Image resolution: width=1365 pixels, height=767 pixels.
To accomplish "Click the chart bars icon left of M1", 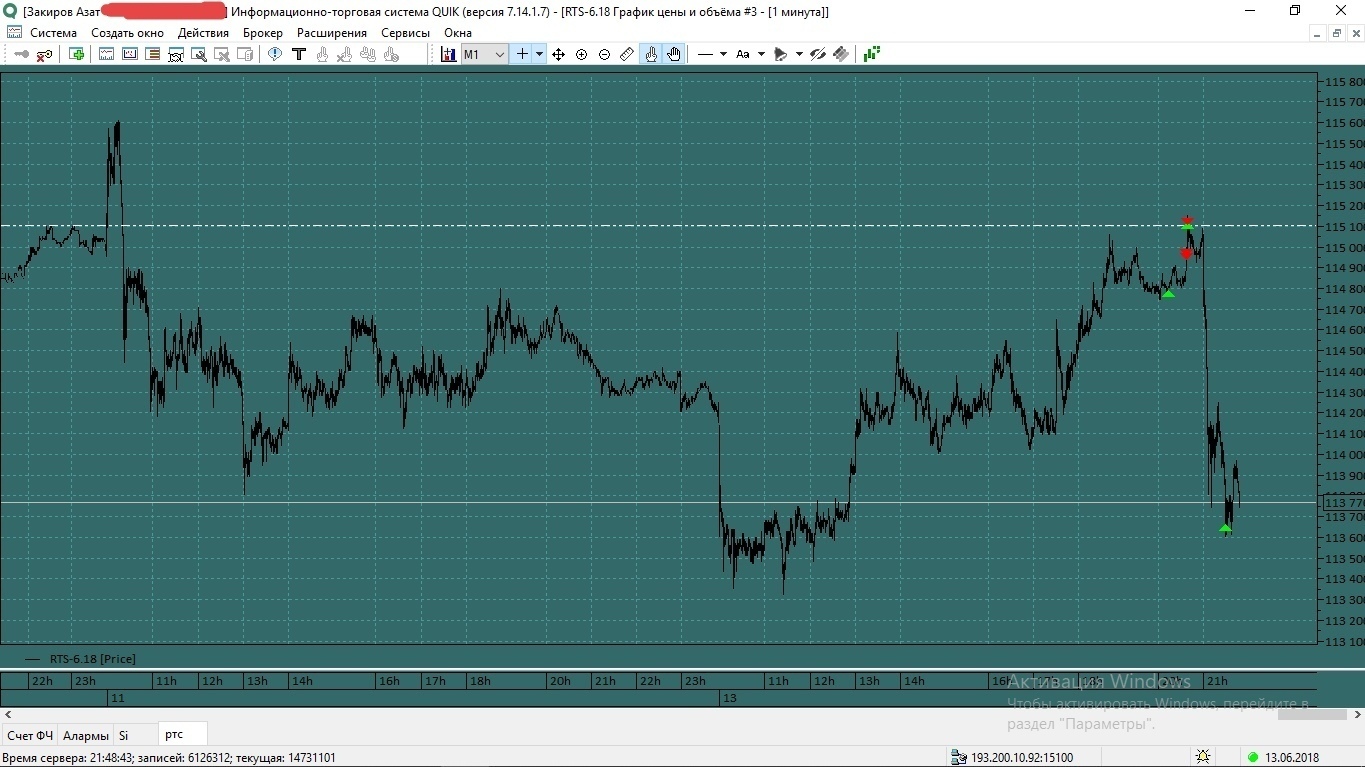I will pyautogui.click(x=448, y=54).
